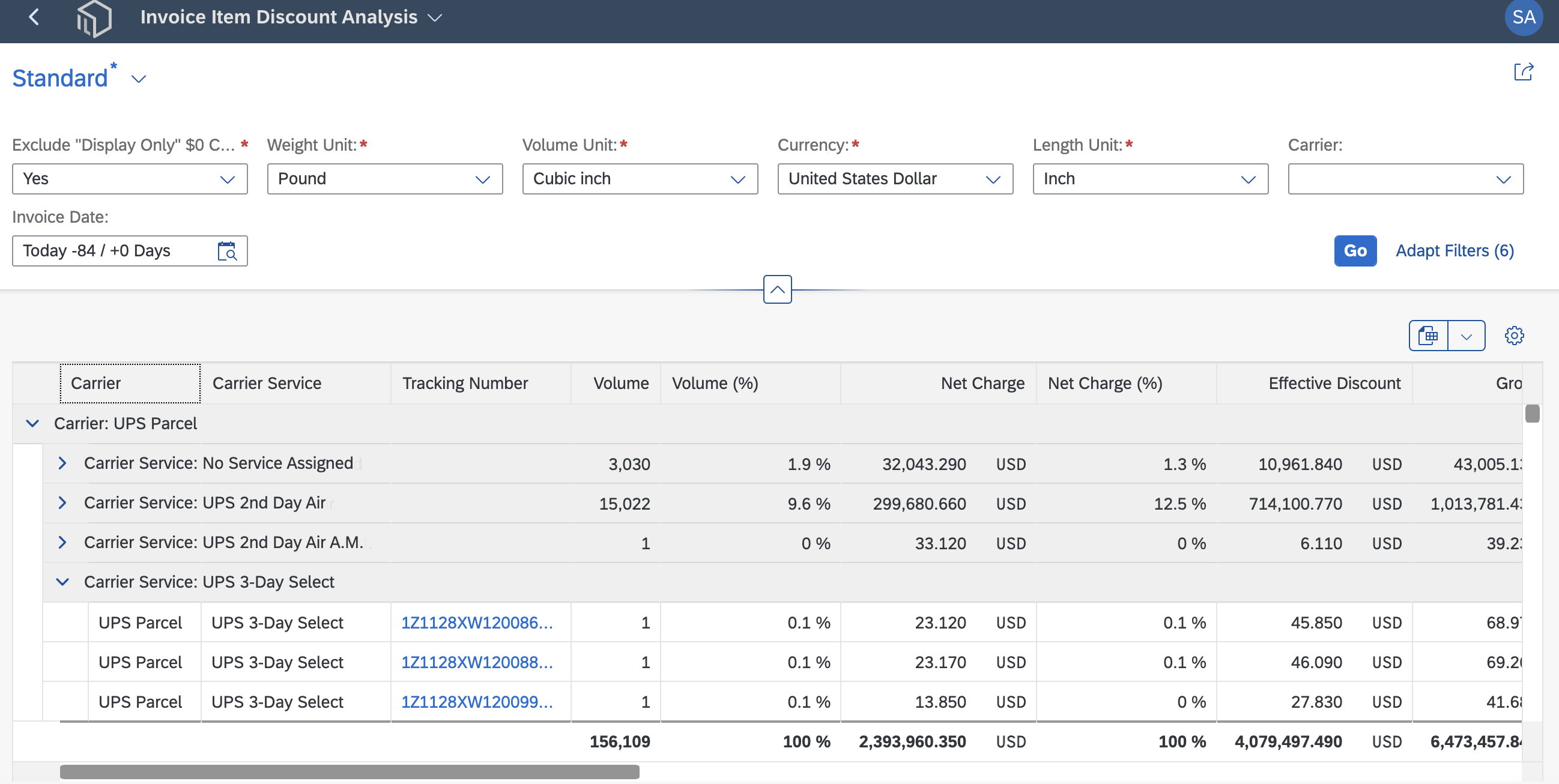Click the back navigation arrow

point(34,17)
